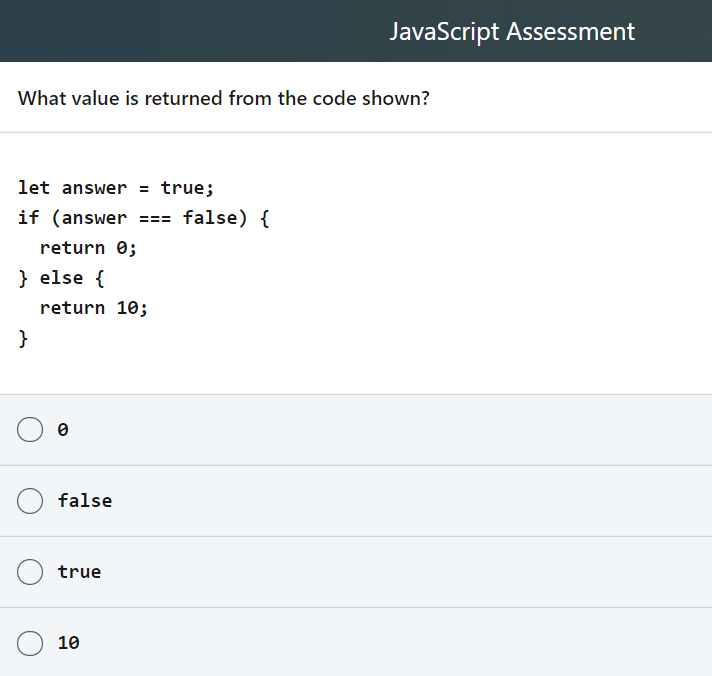712x676 pixels.
Task: Click the word "Assessment" in the header
Action: 570,31
